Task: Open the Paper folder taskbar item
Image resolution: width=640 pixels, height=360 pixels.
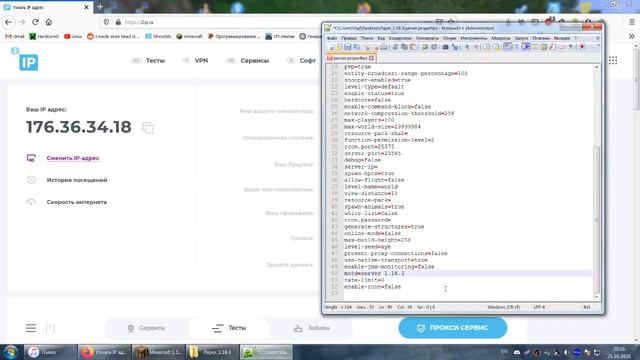Action: click(212, 352)
